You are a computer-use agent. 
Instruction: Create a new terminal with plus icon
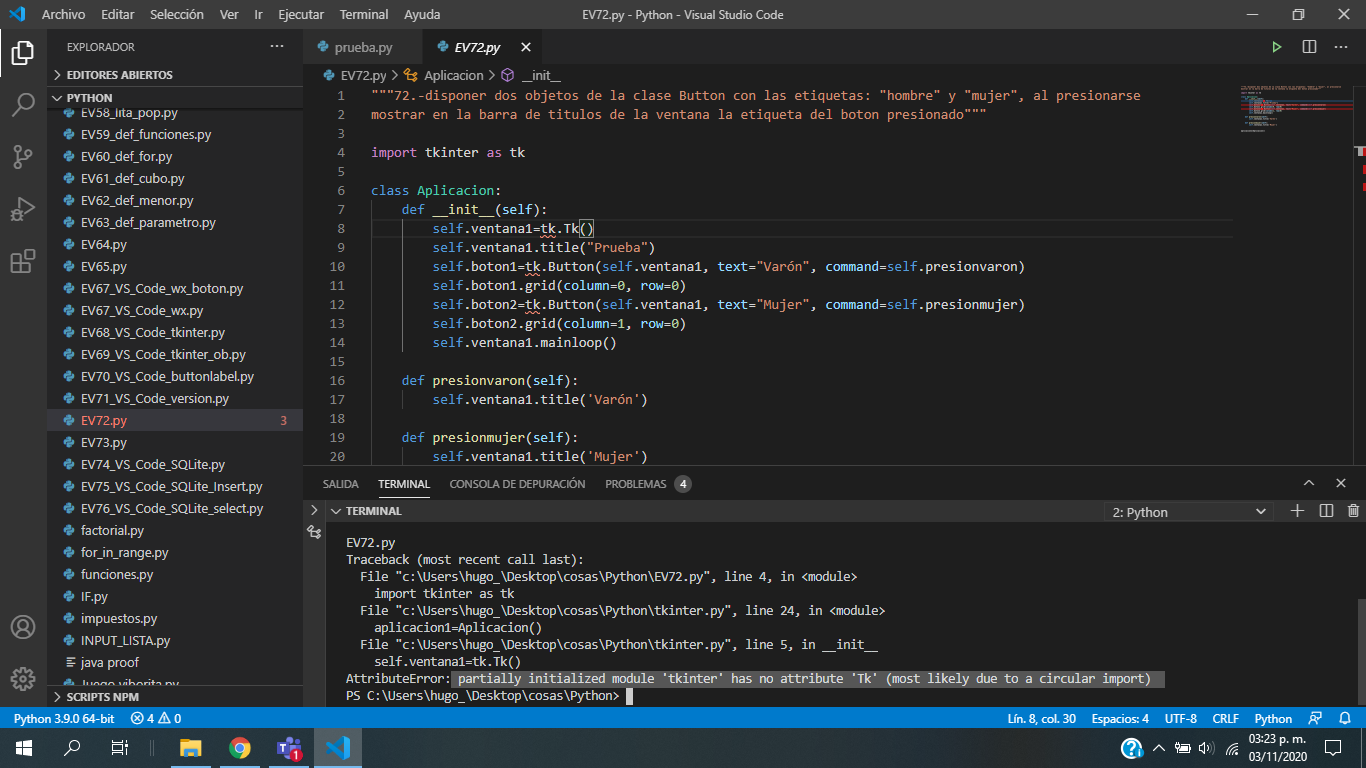click(x=1297, y=511)
